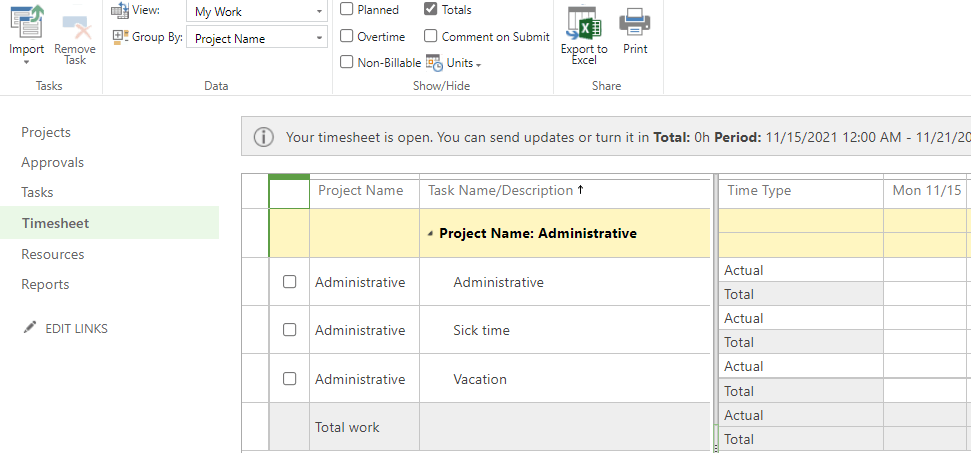Click the Actual Mon 11/15 cell for Administrative task

tap(926, 270)
